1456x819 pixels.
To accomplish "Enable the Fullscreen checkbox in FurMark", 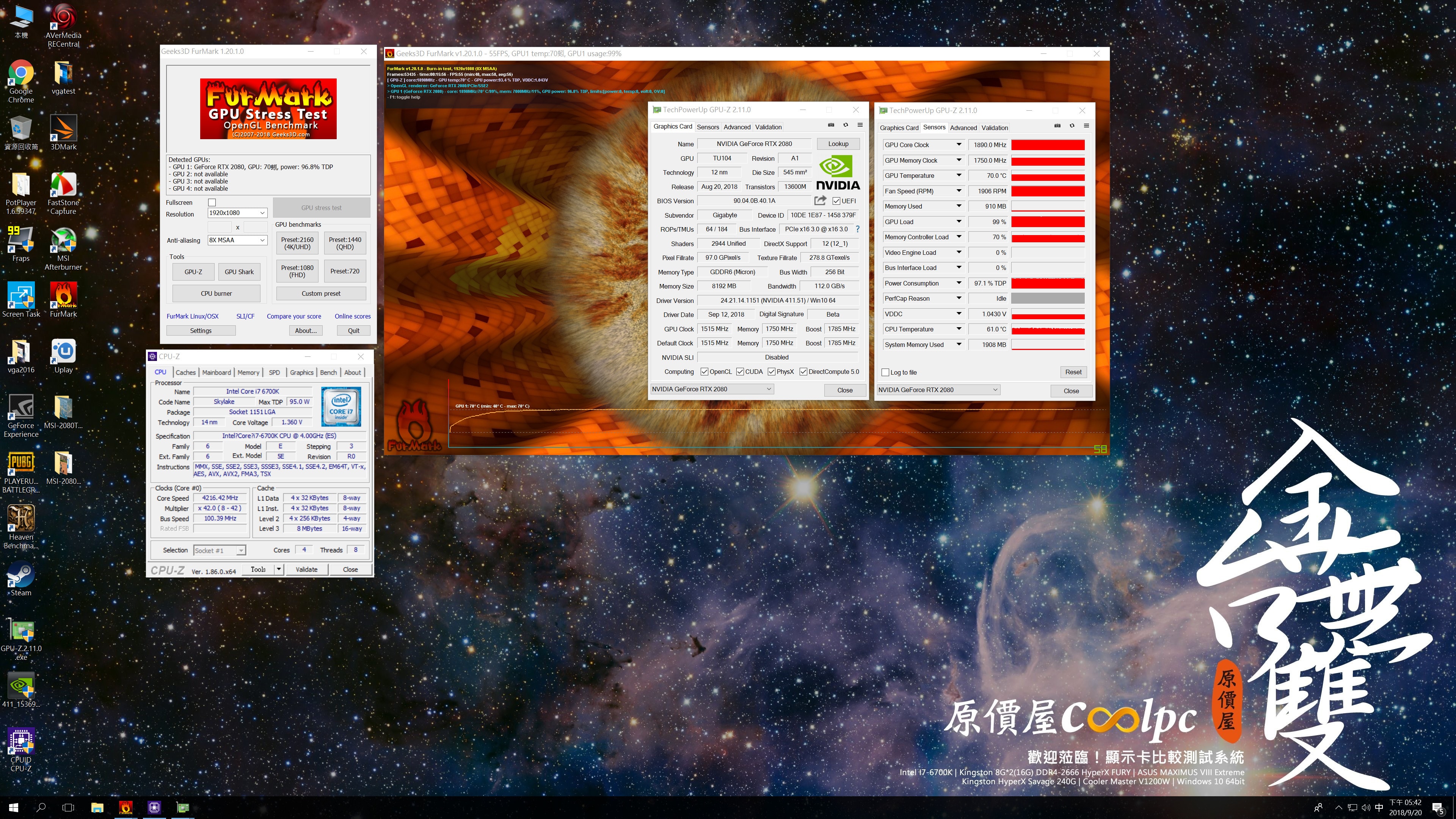I will click(x=212, y=202).
